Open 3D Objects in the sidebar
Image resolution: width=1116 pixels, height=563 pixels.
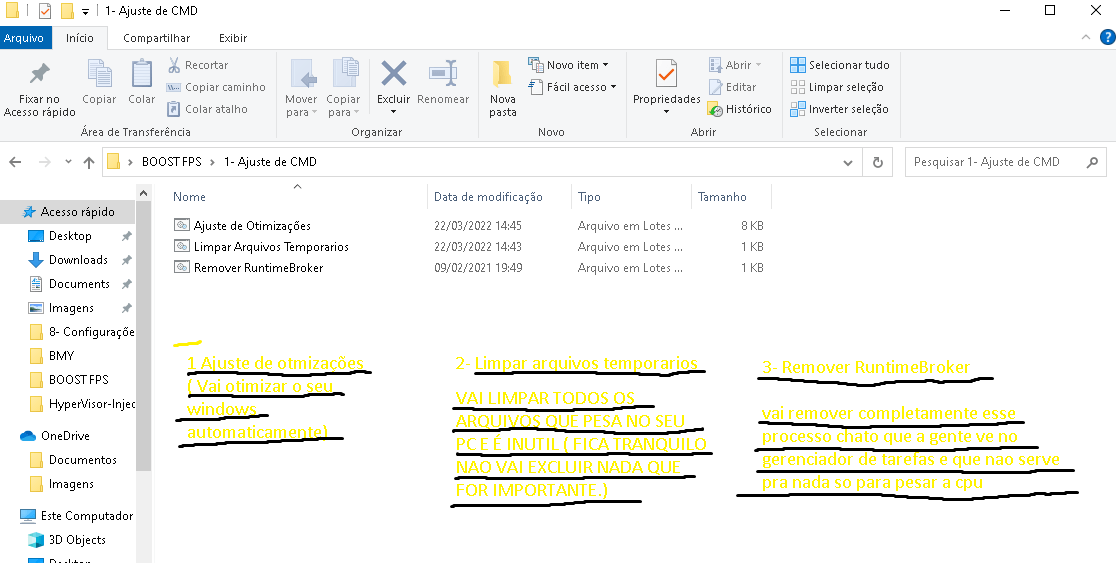point(77,540)
